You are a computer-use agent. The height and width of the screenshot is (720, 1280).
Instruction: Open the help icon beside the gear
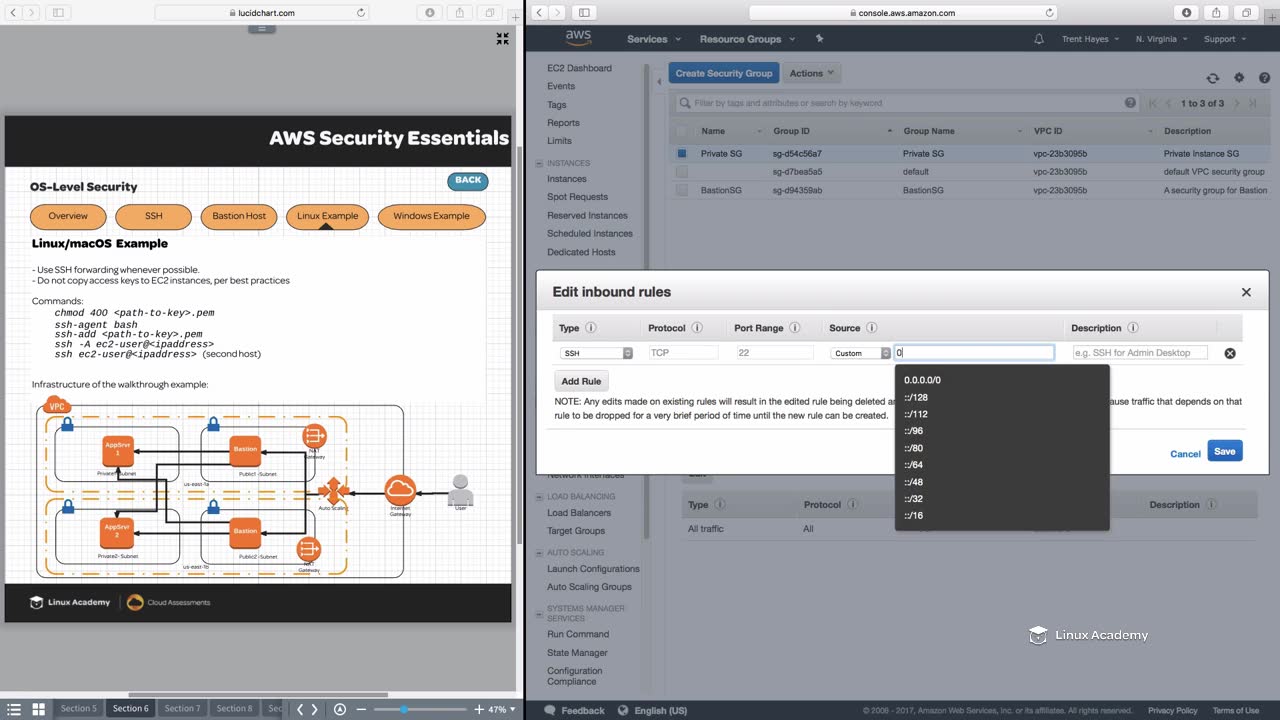pos(1264,78)
